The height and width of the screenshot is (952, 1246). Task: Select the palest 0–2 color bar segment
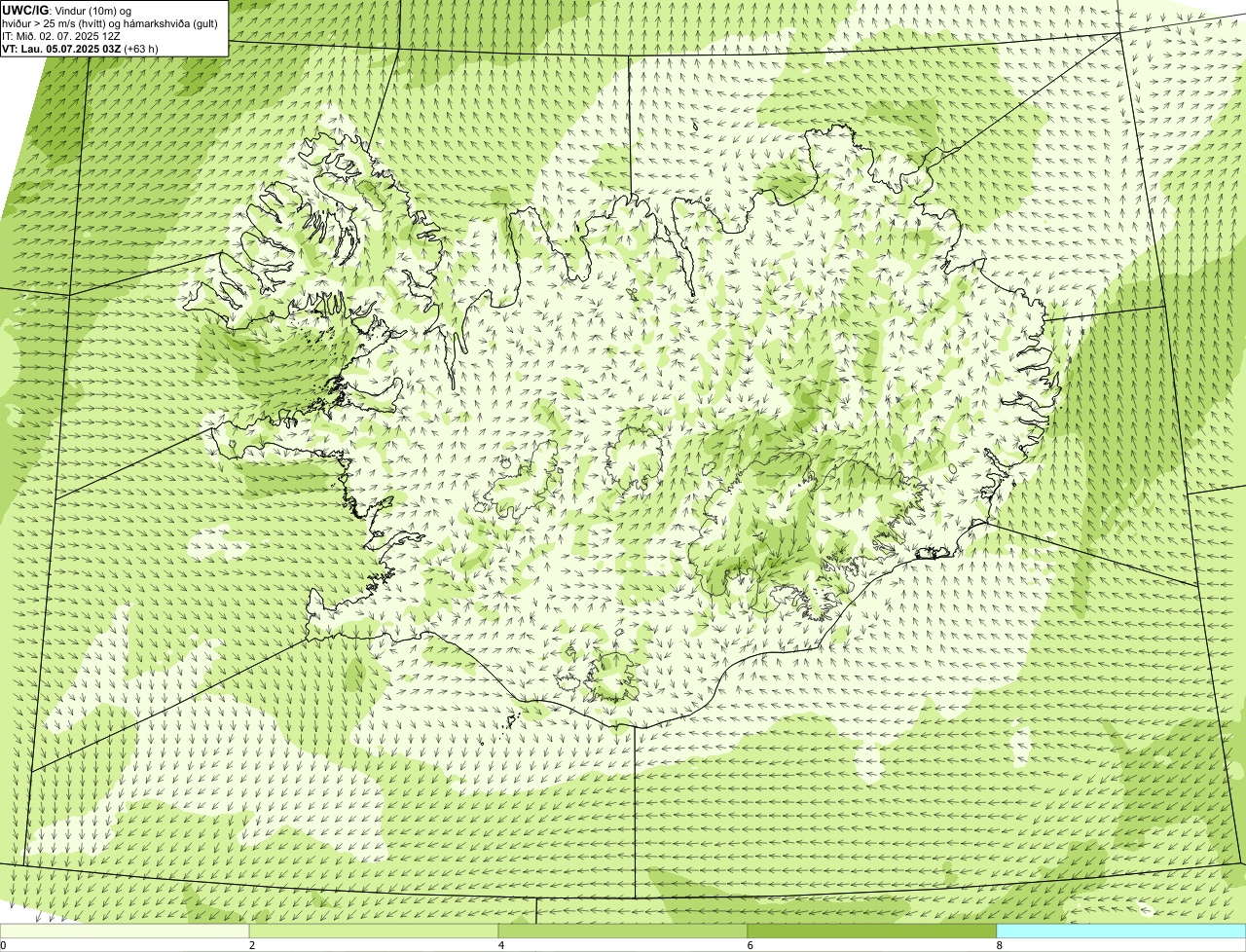(125, 932)
